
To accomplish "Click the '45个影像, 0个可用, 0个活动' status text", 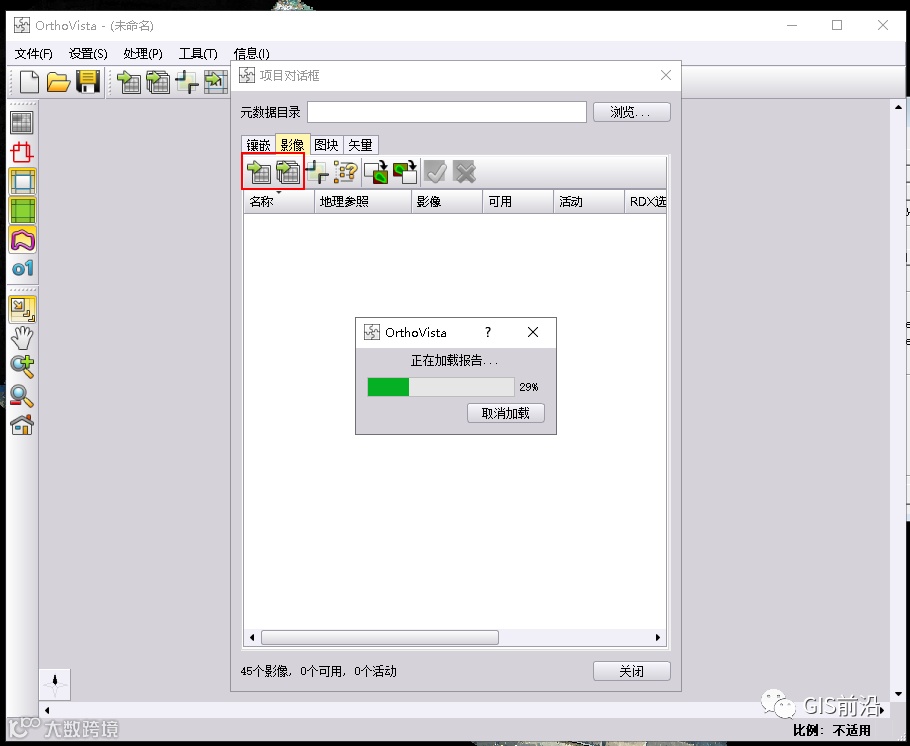I will point(319,671).
